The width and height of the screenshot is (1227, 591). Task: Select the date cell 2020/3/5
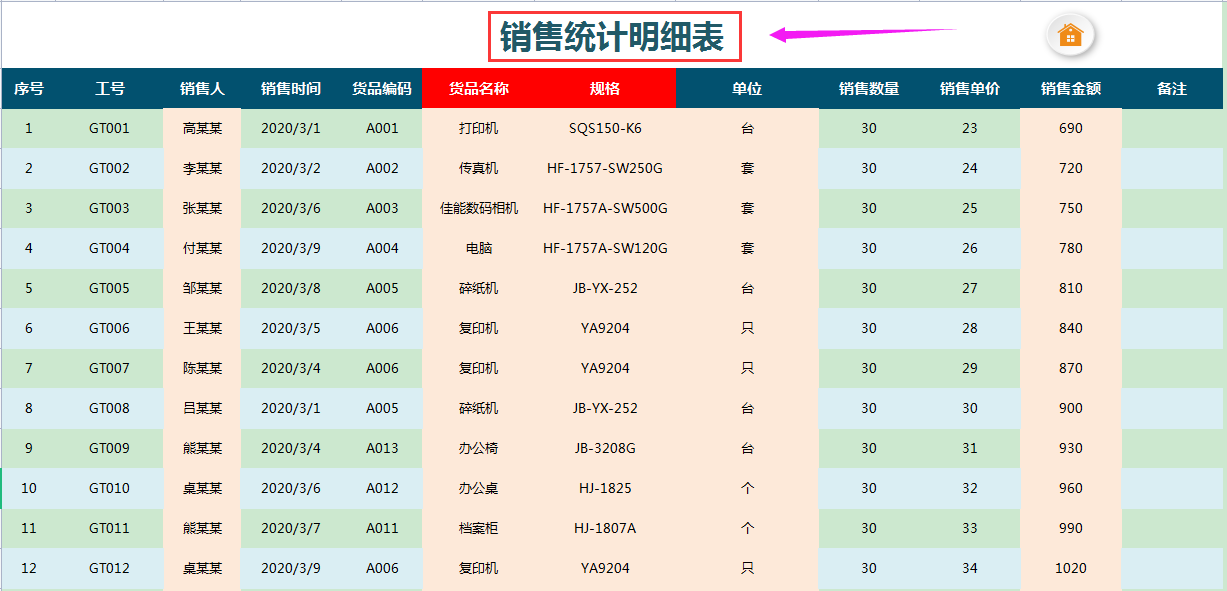click(x=291, y=328)
